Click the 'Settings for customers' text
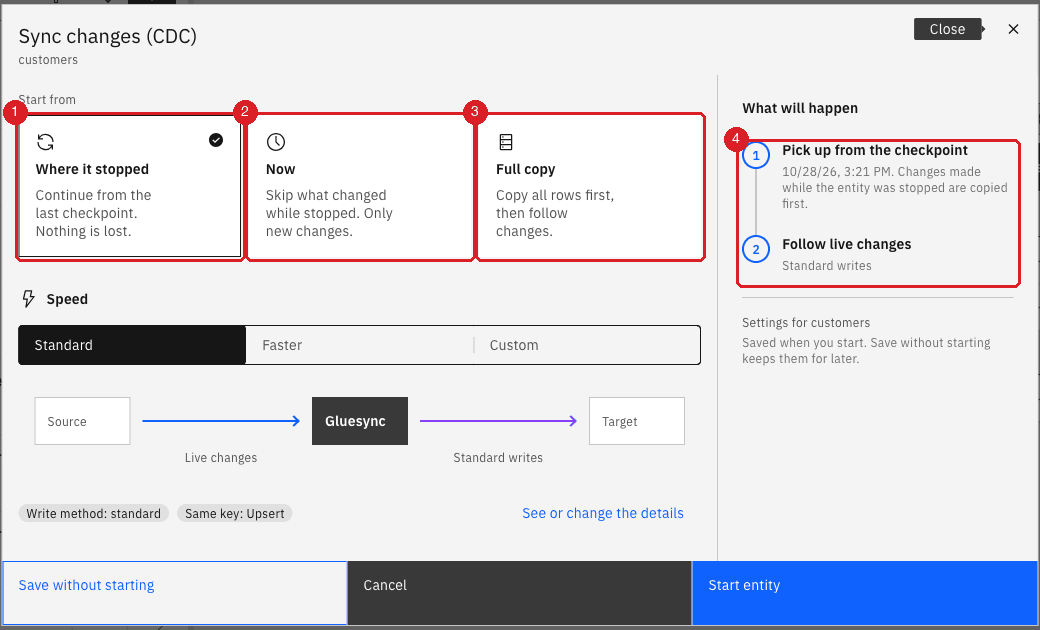The height and width of the screenshot is (630, 1040). point(806,323)
